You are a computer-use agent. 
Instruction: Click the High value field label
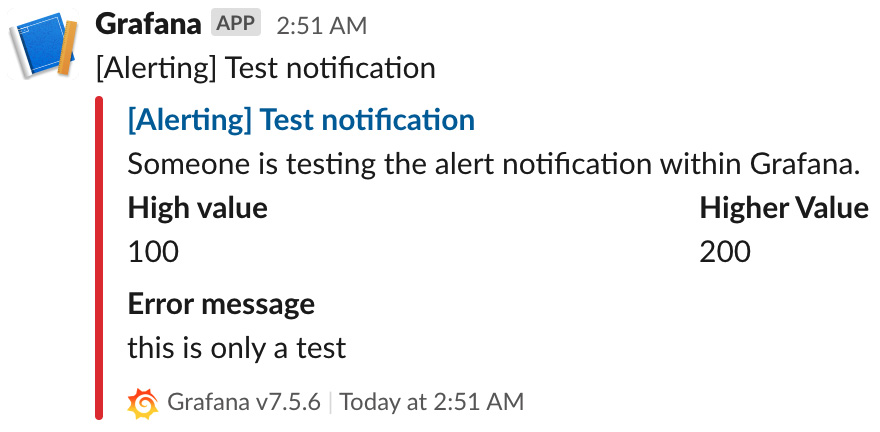pyautogui.click(x=198, y=209)
